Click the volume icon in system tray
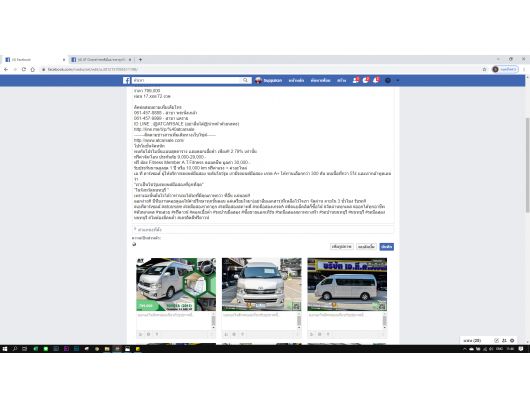 (491, 349)
